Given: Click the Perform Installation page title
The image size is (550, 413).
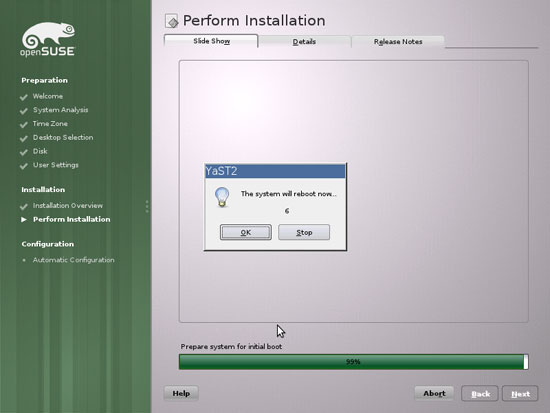Looking at the screenshot, I should pyautogui.click(x=254, y=20).
